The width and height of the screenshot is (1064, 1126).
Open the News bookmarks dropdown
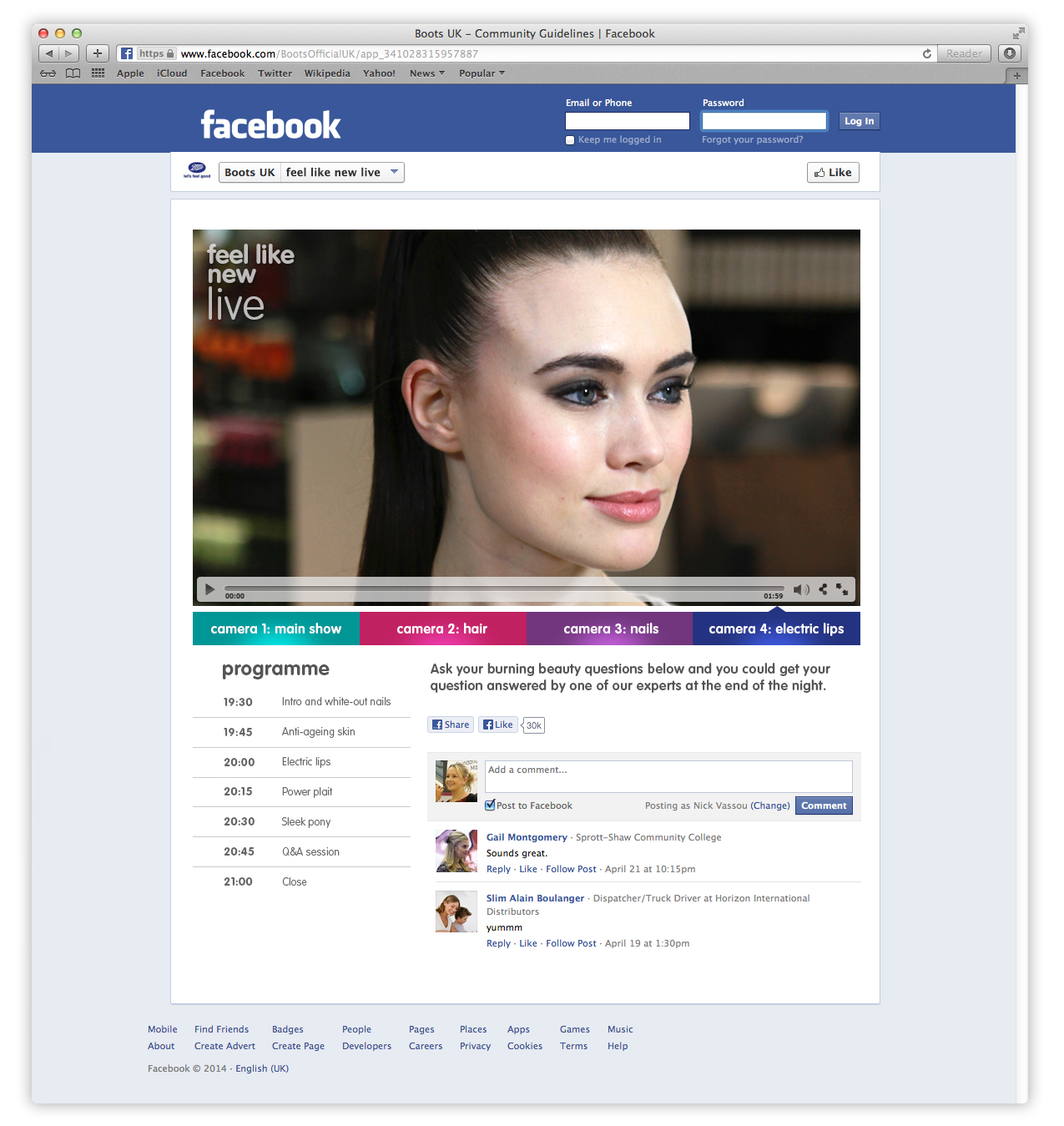(x=426, y=73)
